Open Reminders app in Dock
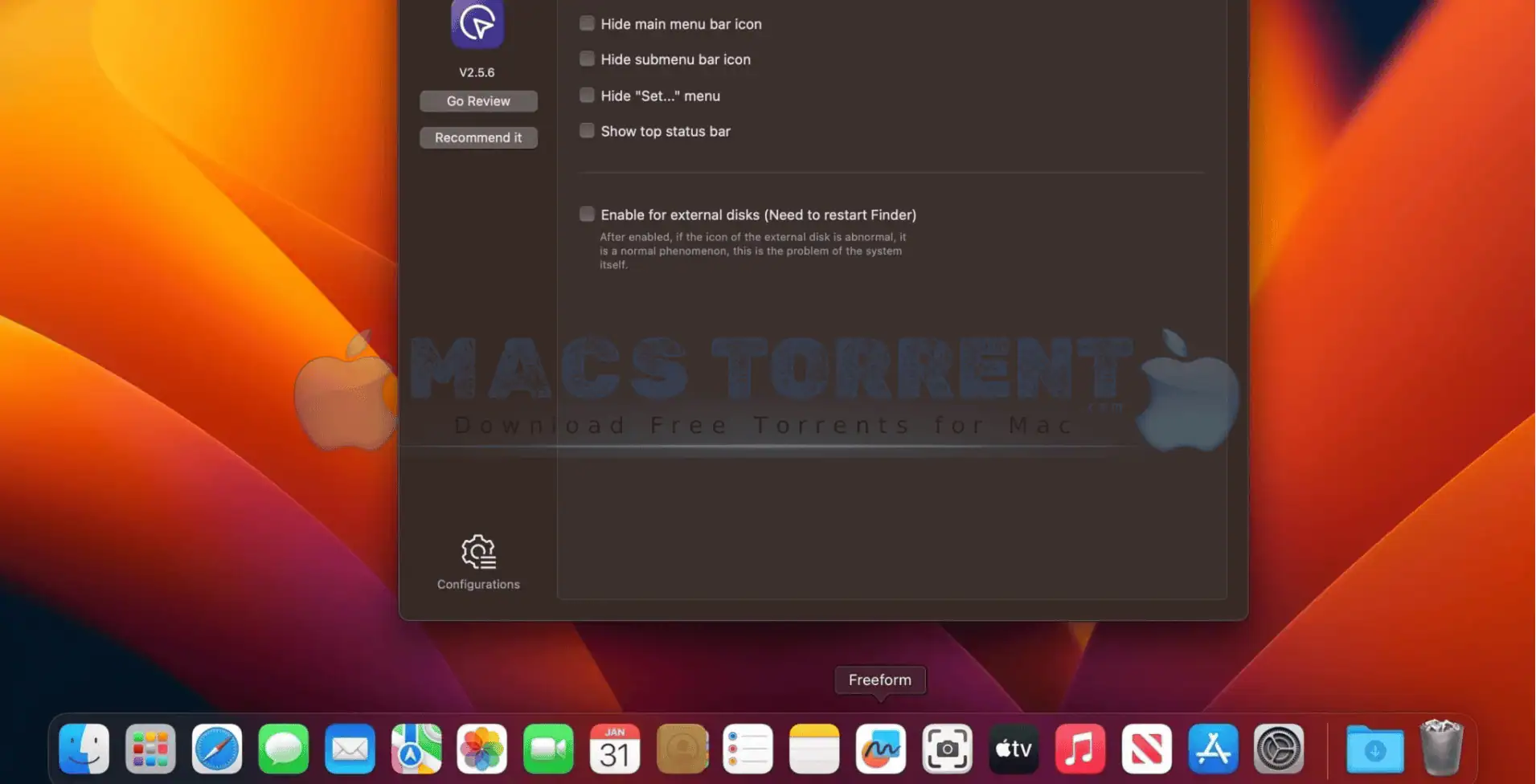Viewport: 1536px width, 784px height. pyautogui.click(x=748, y=749)
